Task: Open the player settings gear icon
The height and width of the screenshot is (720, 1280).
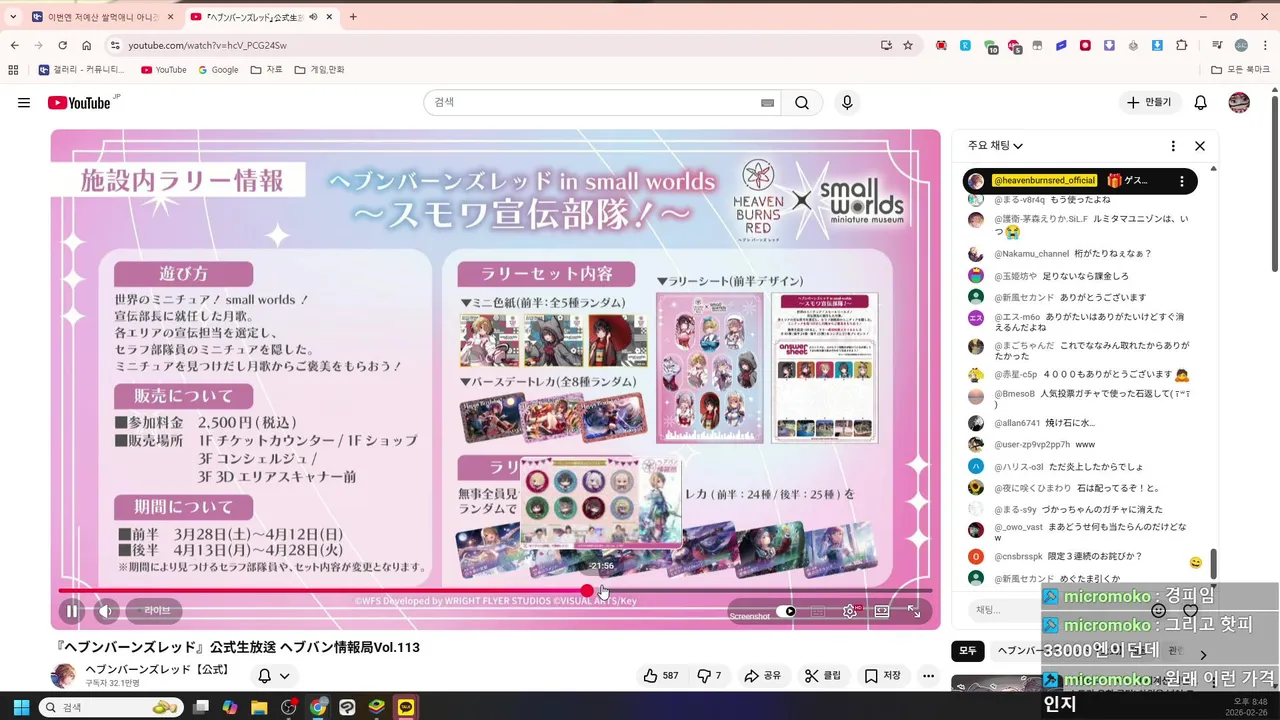Action: click(850, 611)
